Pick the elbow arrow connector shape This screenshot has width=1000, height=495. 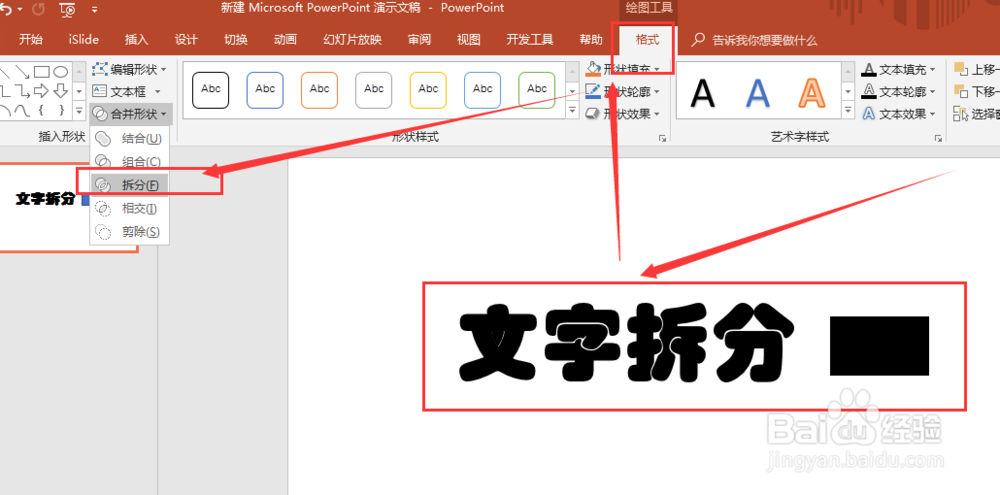(x=23, y=90)
